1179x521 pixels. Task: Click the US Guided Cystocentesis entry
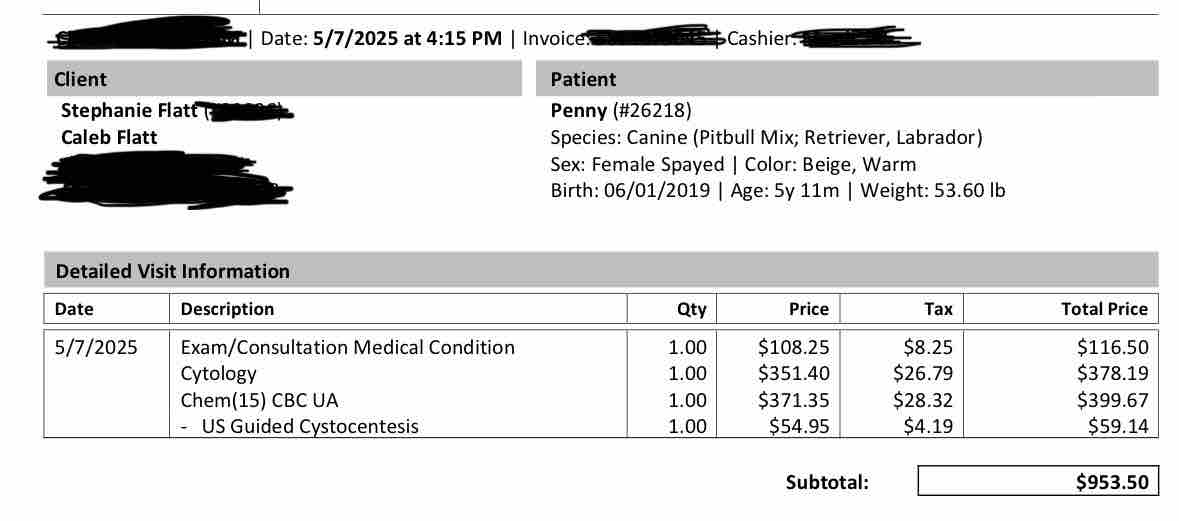[309, 426]
